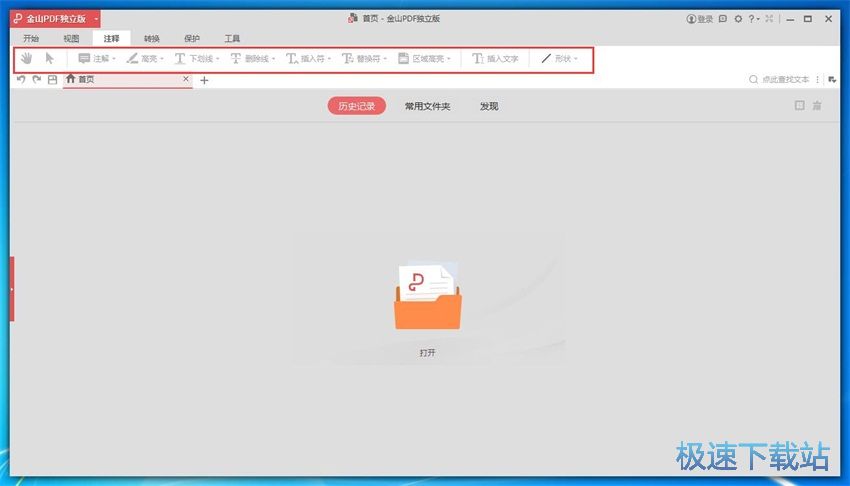Click the ribbon collapse icon at far right
Screen dimensions: 850x486
tap(832, 80)
